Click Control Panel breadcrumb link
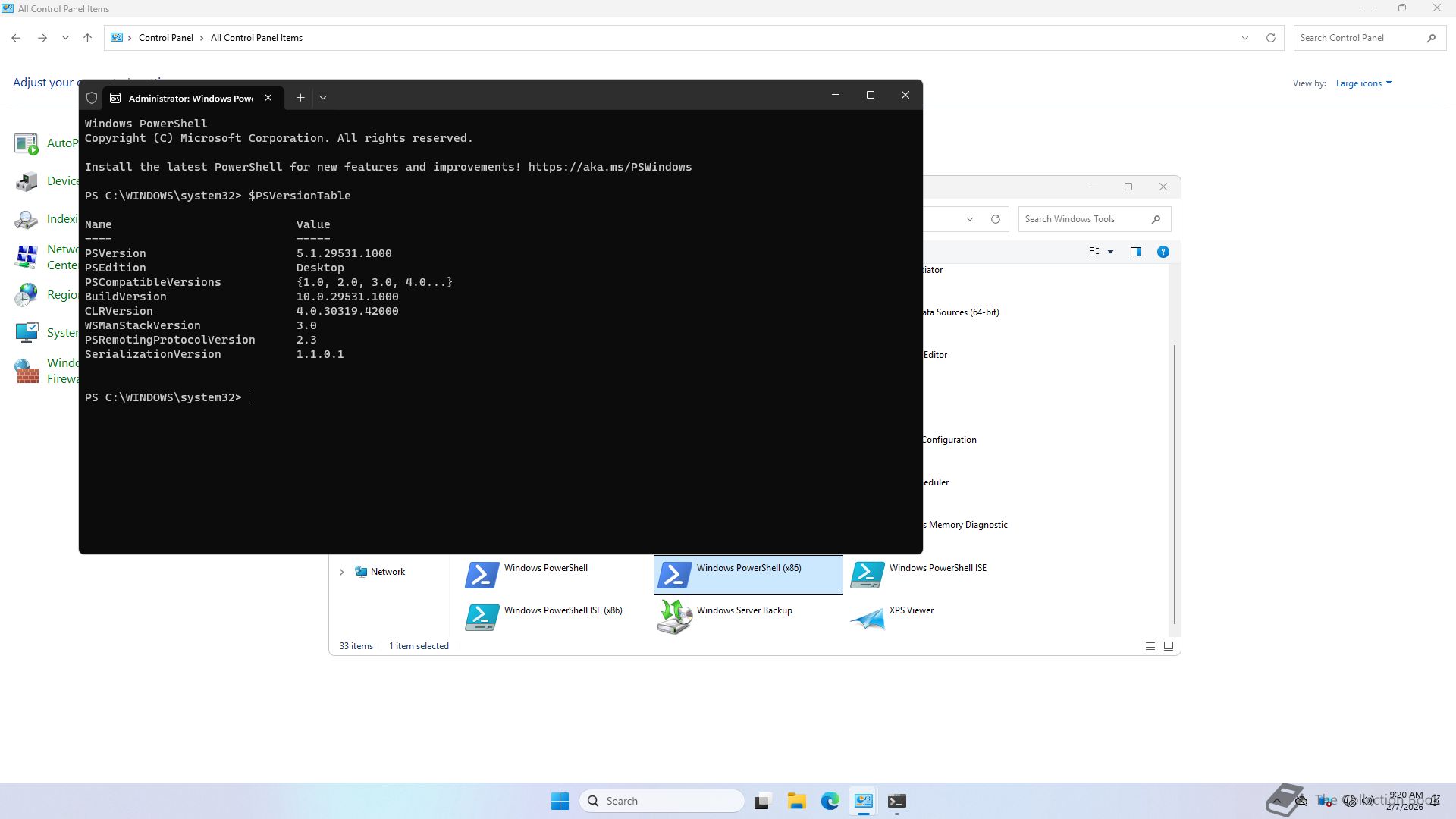This screenshot has height=819, width=1456. (x=165, y=38)
